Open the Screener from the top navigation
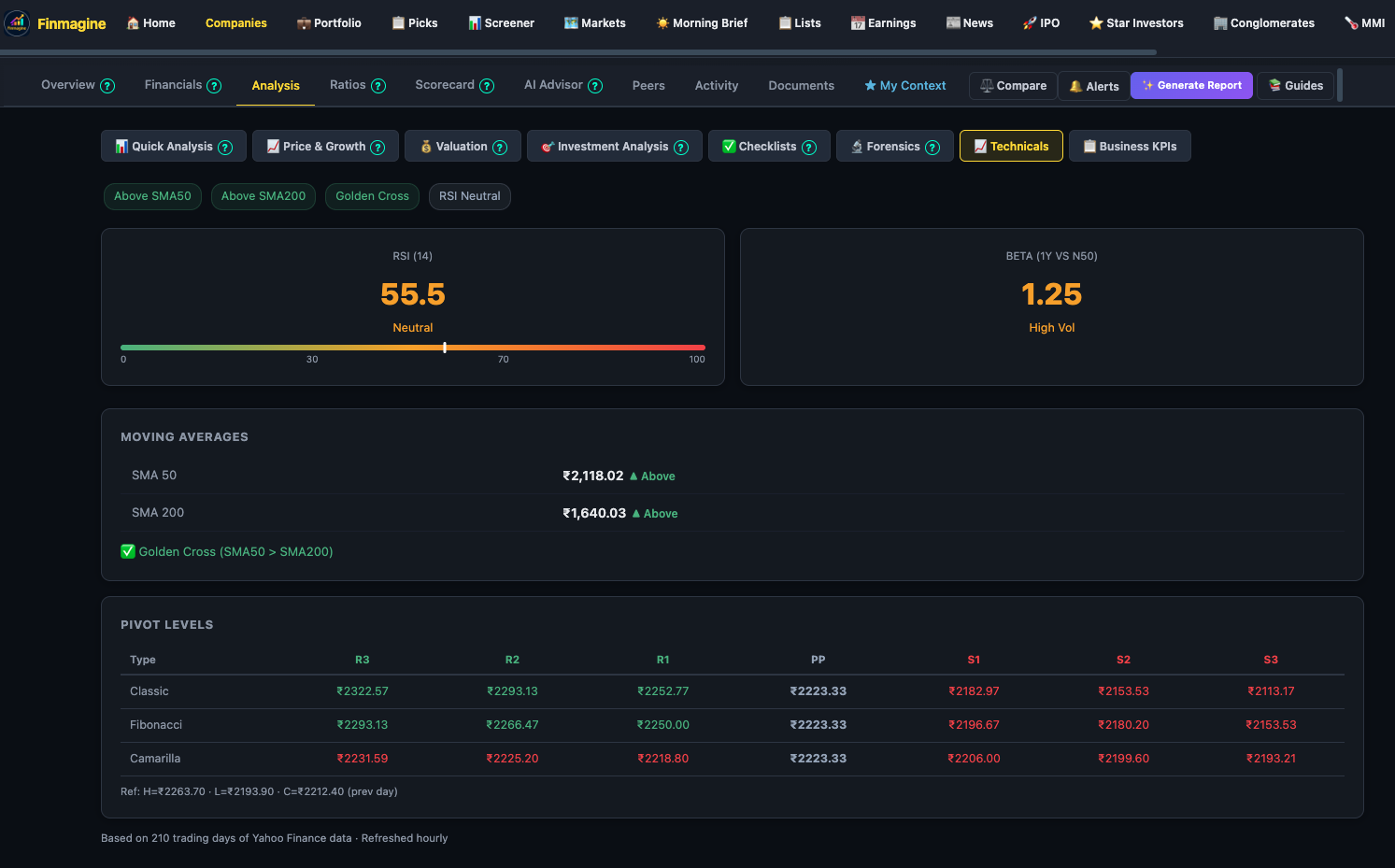This screenshot has height=868, width=1395. tap(502, 22)
